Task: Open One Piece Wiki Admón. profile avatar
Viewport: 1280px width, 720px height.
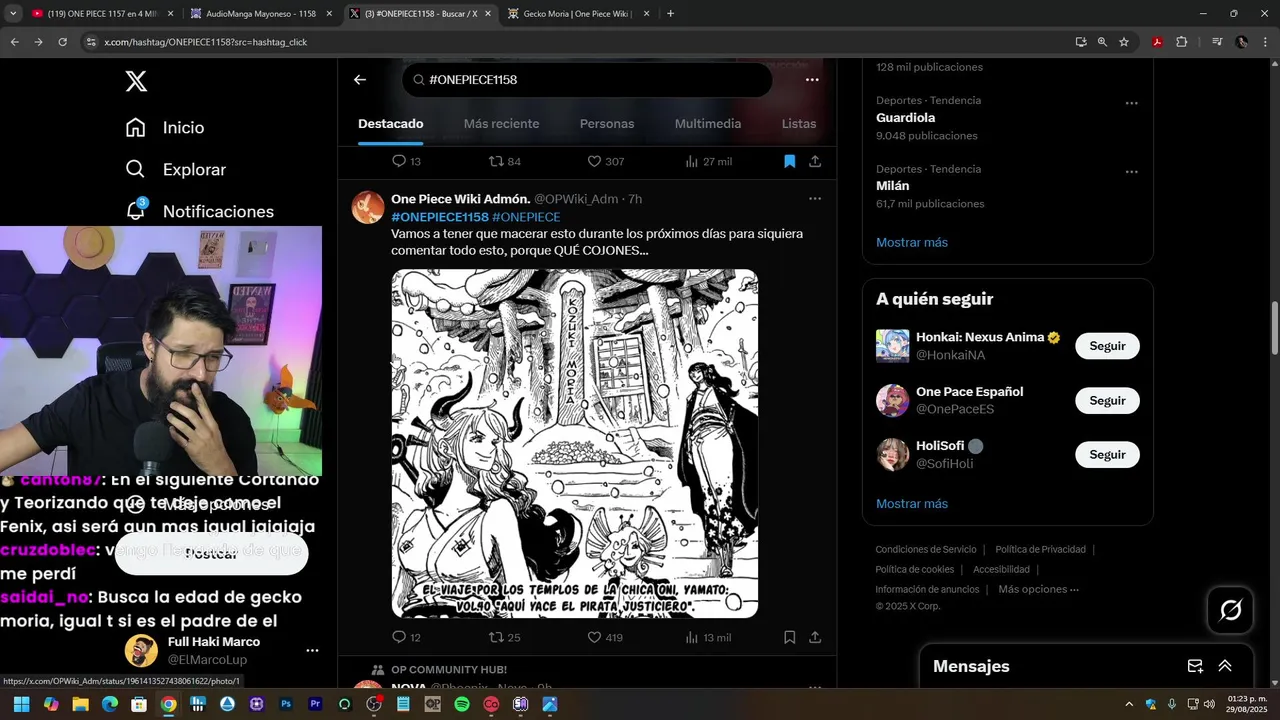Action: coord(368,207)
